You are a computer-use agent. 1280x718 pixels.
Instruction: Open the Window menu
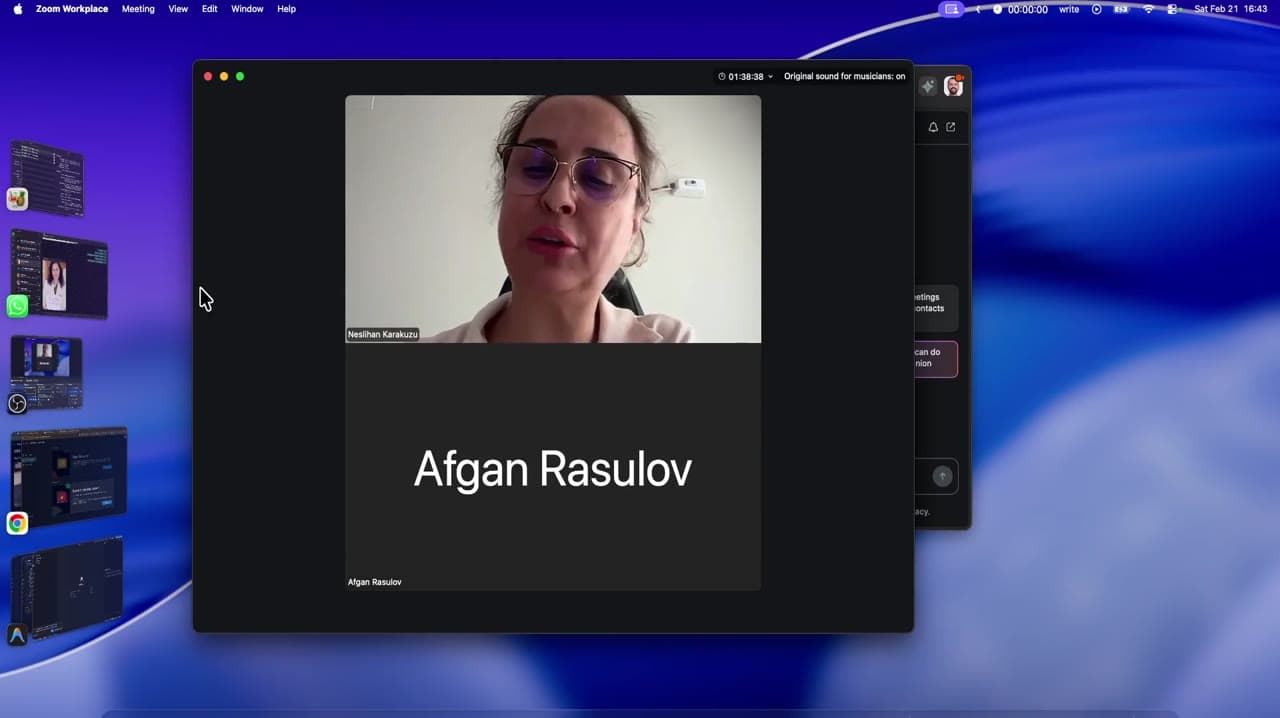[x=247, y=9]
